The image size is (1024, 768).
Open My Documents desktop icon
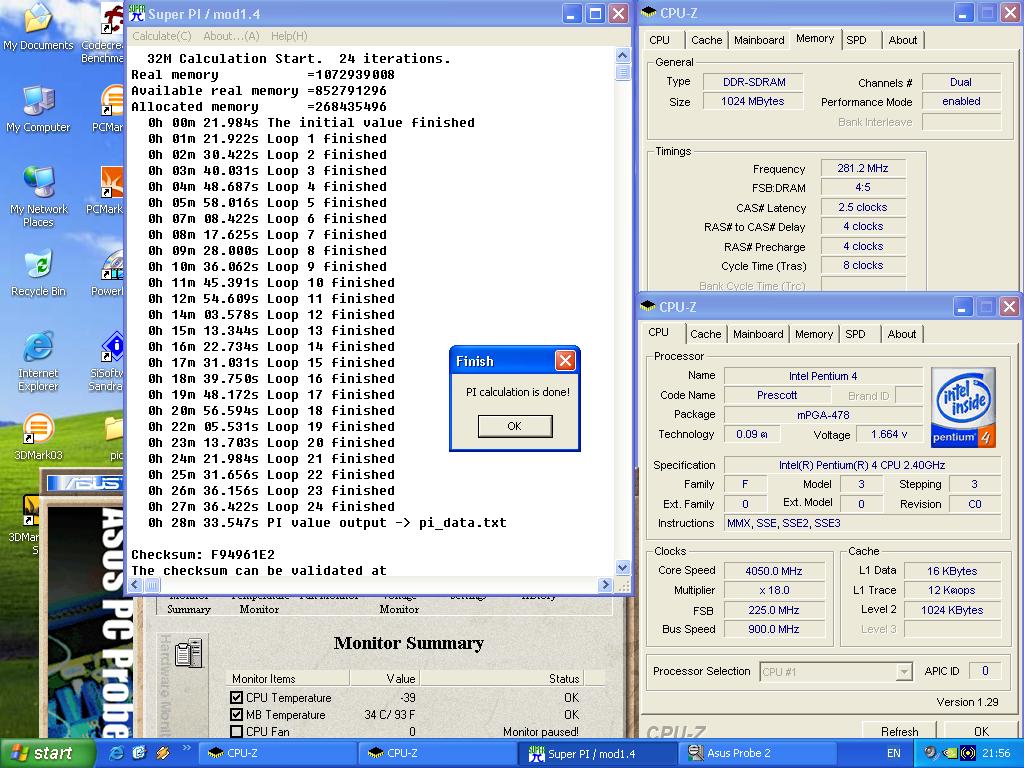(x=38, y=27)
